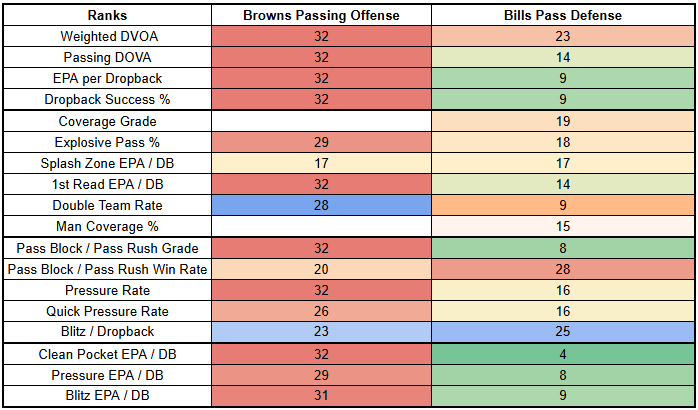Select Browns Quick Pressure Rate value 26

[322, 312]
